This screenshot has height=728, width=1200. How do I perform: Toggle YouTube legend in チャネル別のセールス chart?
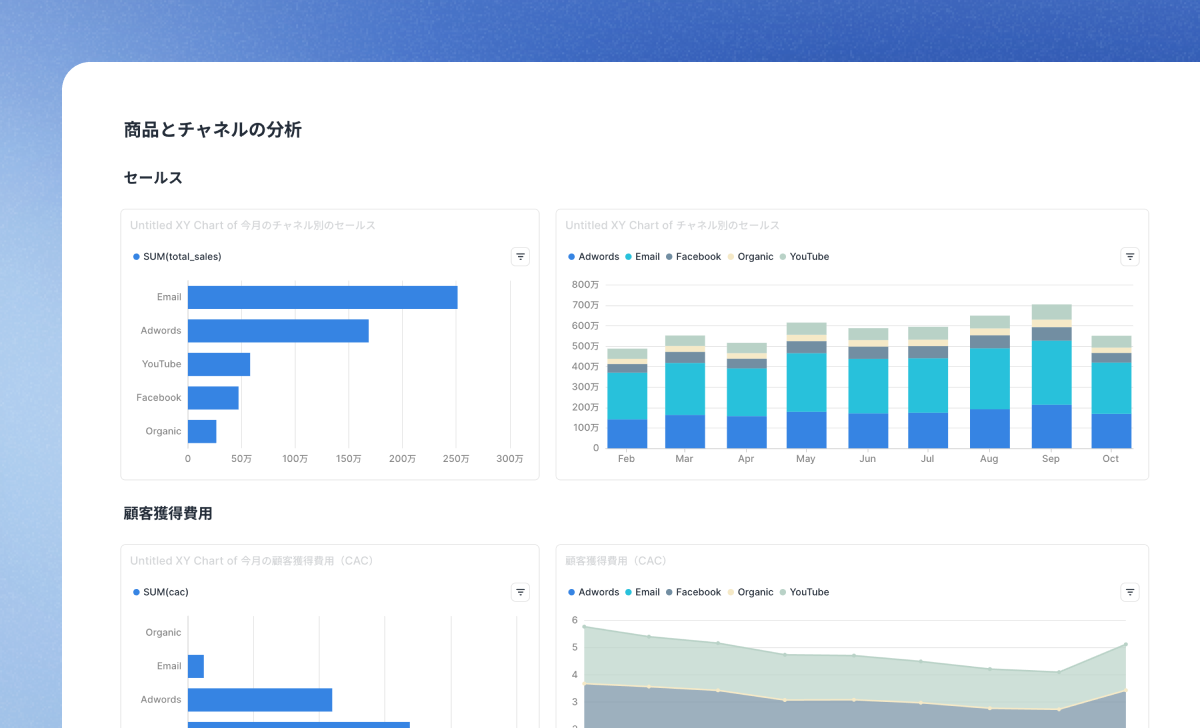(804, 257)
